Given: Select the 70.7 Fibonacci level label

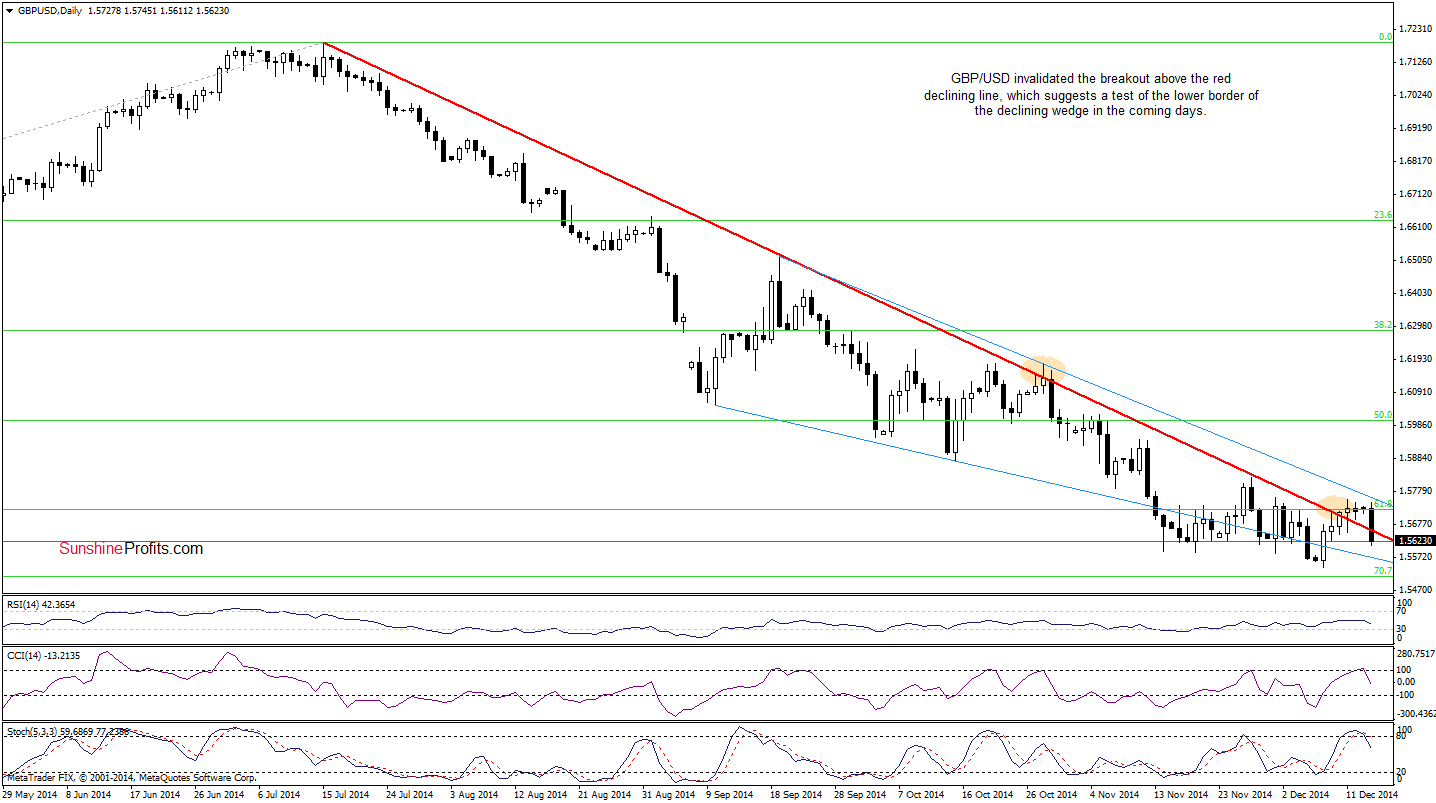Looking at the screenshot, I should [1383, 570].
